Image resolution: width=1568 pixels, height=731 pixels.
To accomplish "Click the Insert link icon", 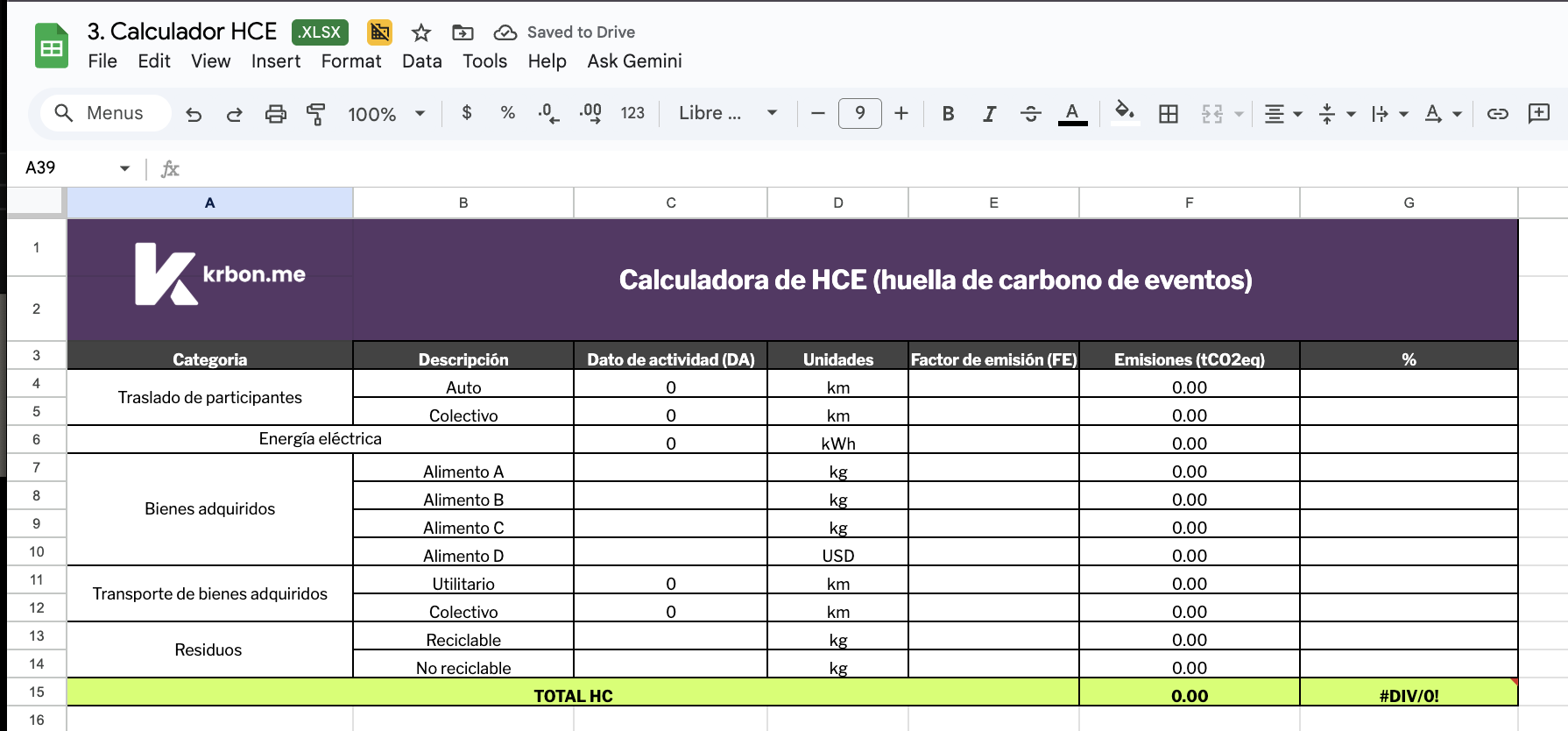I will (x=1497, y=114).
